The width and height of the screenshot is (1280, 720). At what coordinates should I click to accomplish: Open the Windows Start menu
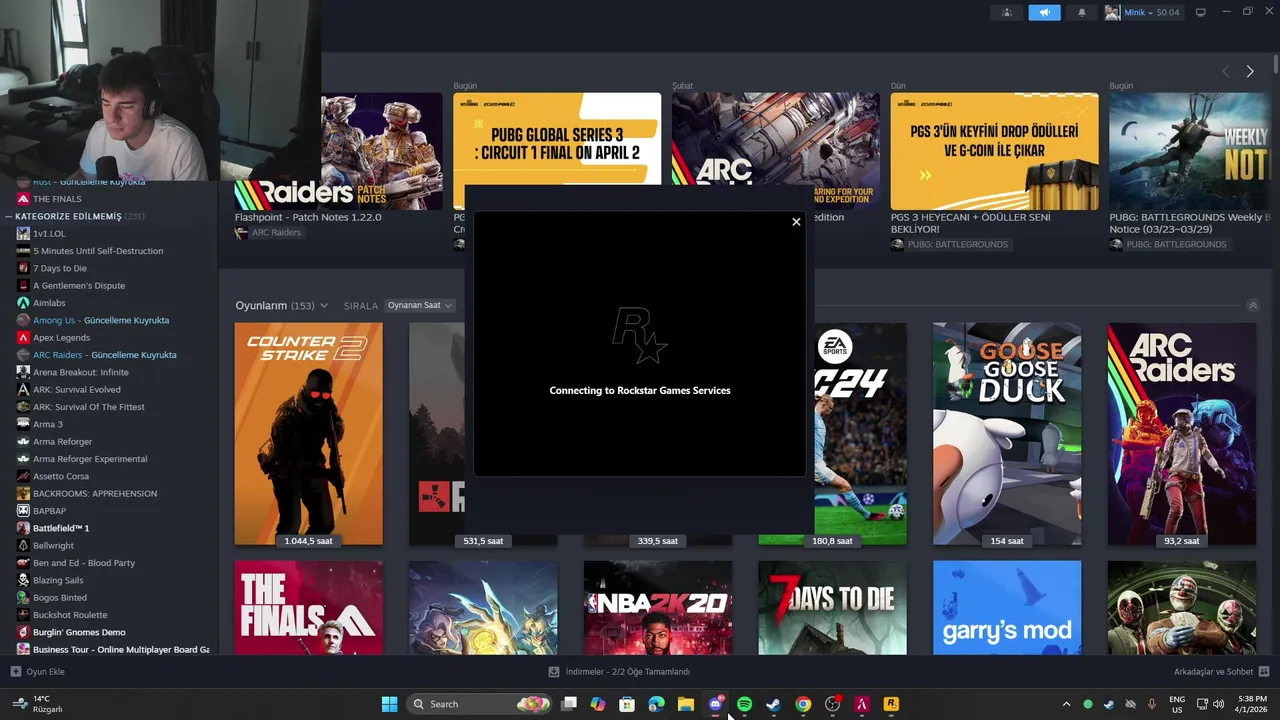389,704
